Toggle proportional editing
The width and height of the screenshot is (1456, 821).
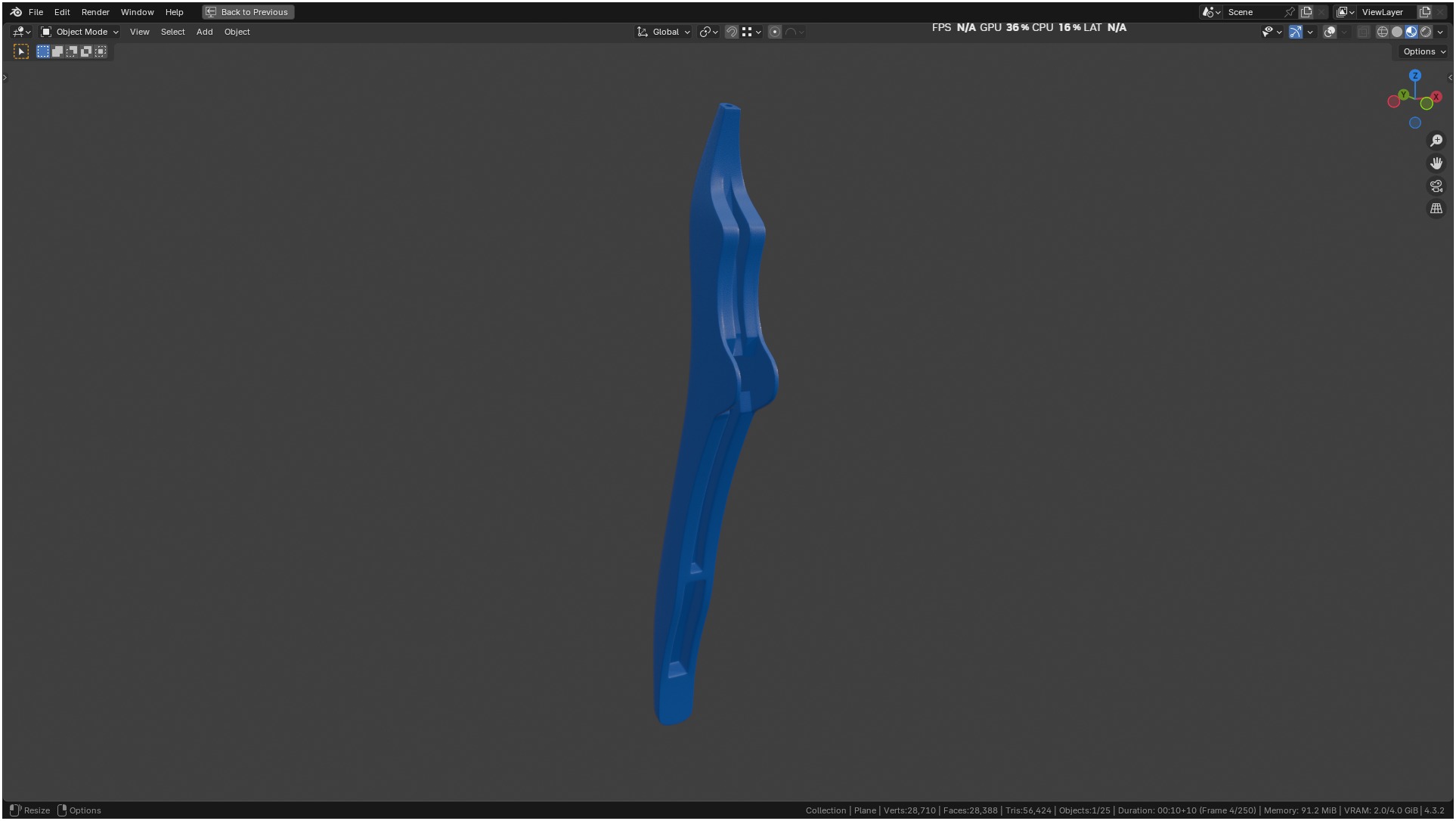[775, 32]
